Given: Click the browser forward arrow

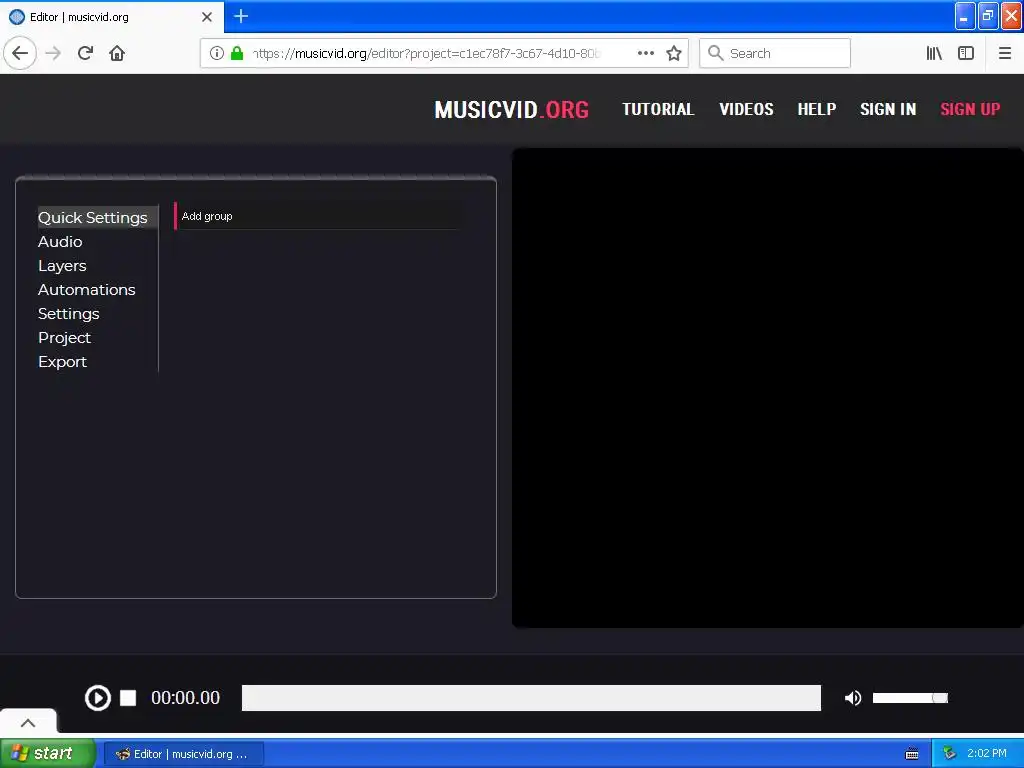Looking at the screenshot, I should point(54,53).
